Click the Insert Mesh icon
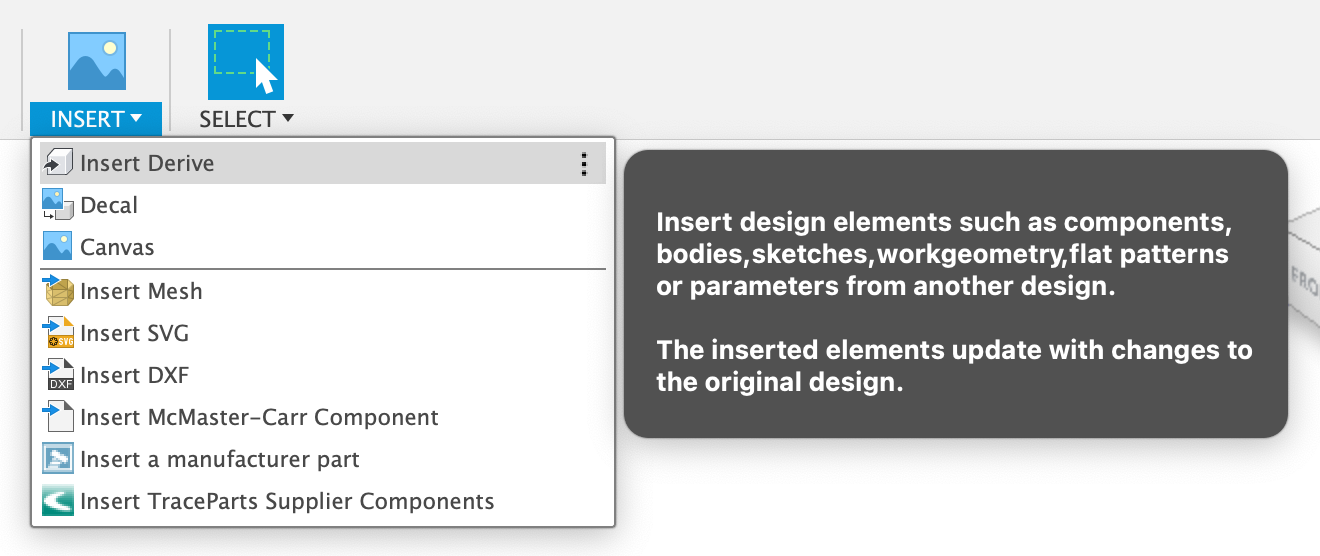The width and height of the screenshot is (1320, 556). [x=58, y=291]
